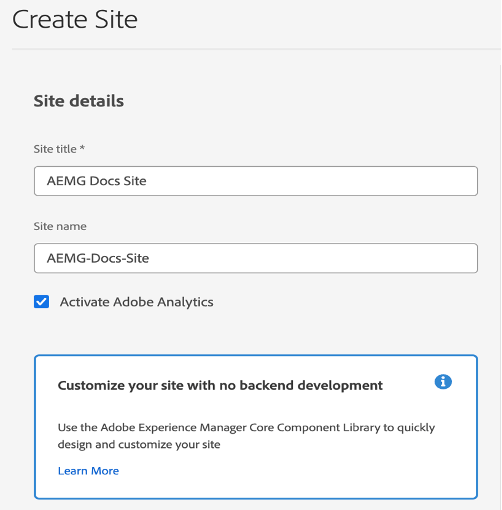
Task: Click 'Customize your site with no backend development' heading
Action: 220,385
